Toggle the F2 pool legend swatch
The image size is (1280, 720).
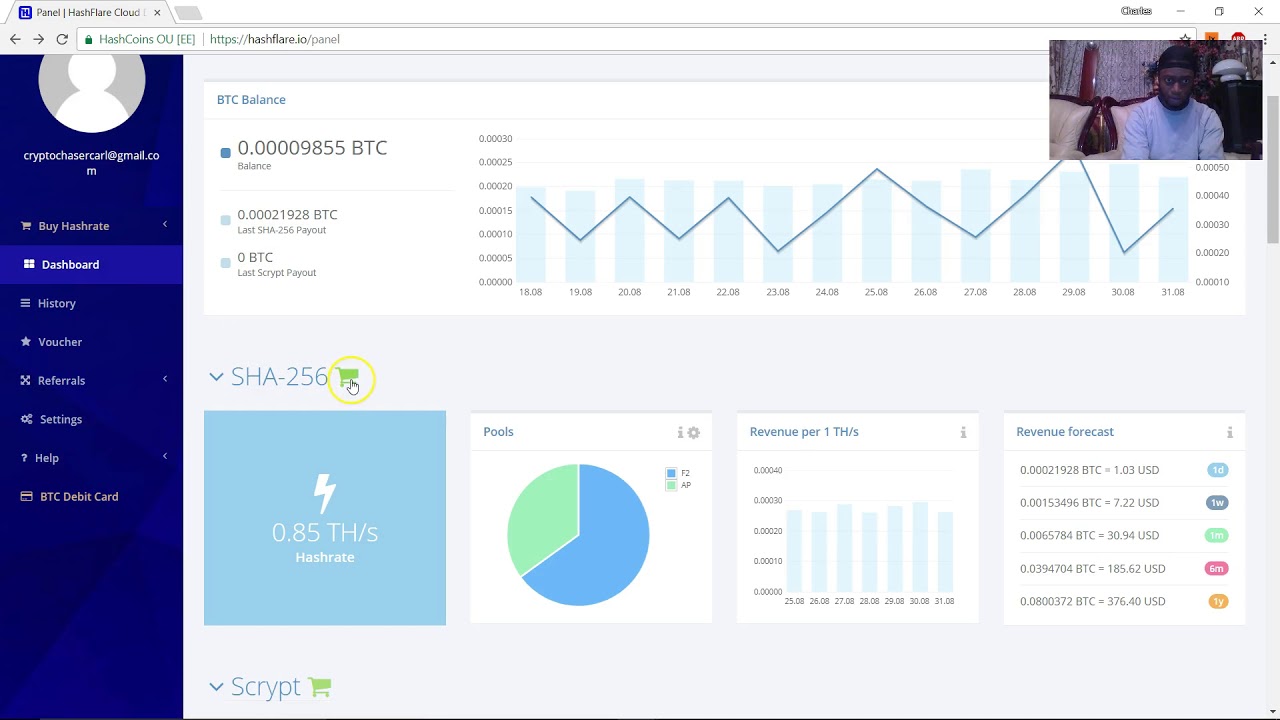671,473
